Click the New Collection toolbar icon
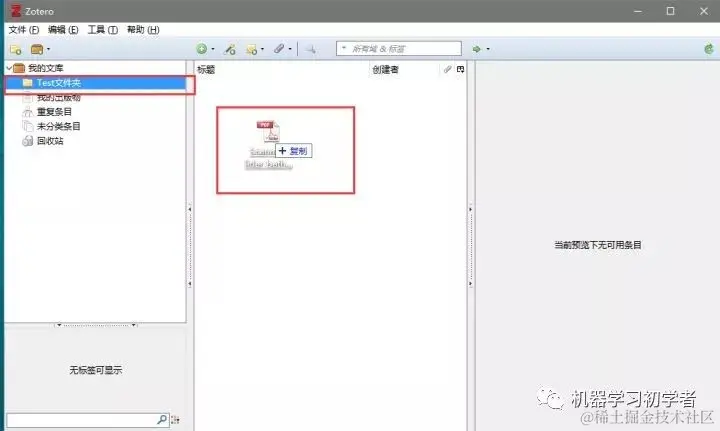Image resolution: width=720 pixels, height=431 pixels. [15, 49]
